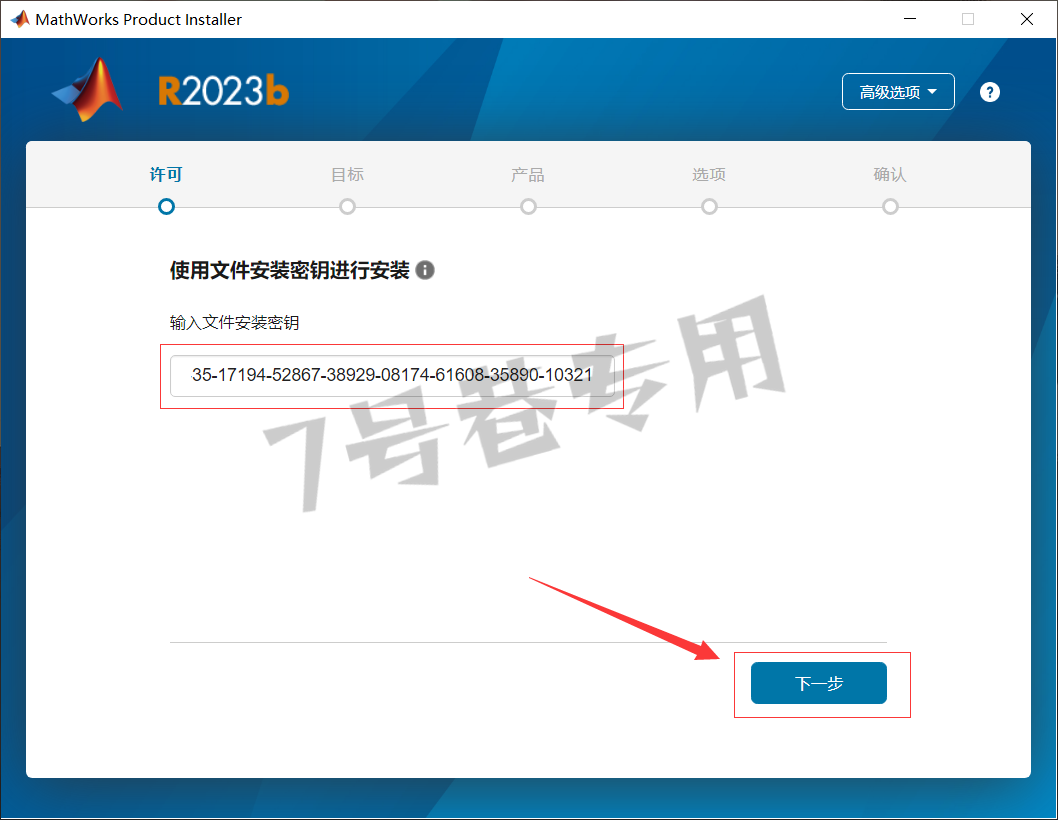Click the R2023b release label
This screenshot has height=820, width=1058.
(223, 91)
